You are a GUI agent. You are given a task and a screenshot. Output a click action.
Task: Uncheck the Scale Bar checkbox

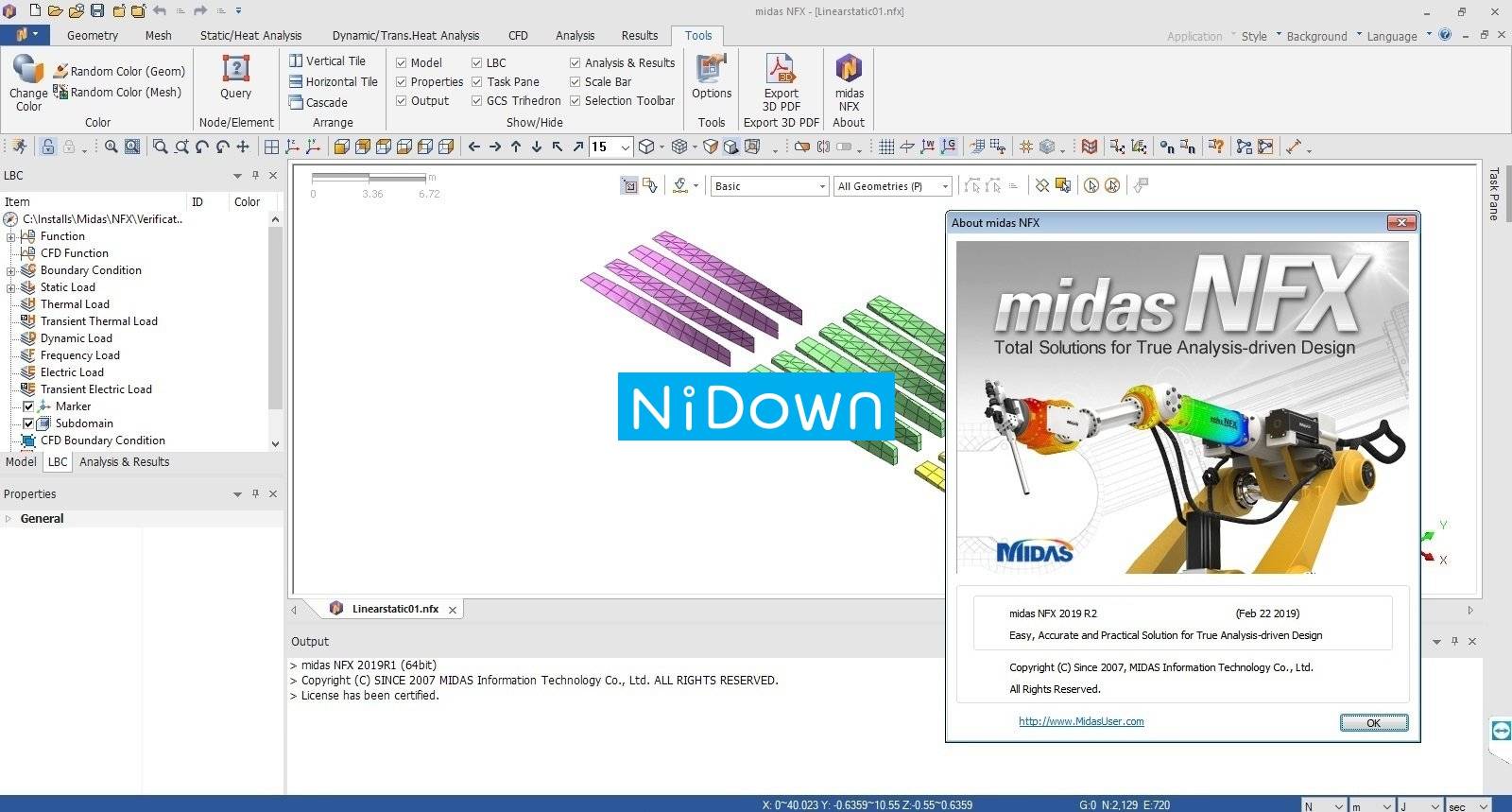pyautogui.click(x=575, y=81)
